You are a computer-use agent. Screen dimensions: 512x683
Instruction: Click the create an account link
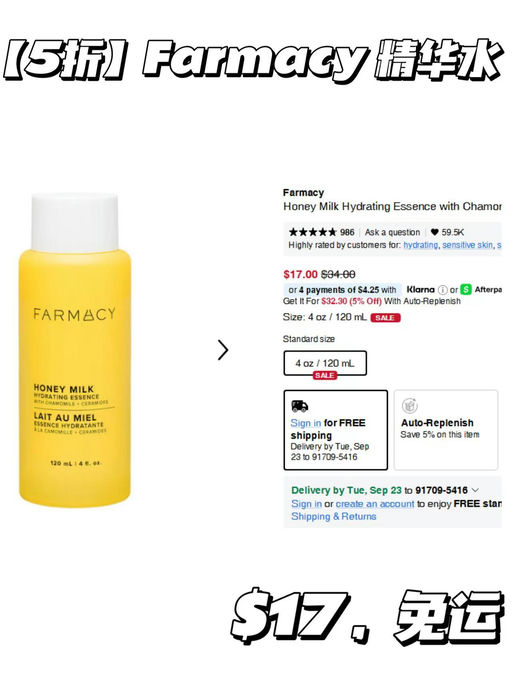pyautogui.click(x=375, y=504)
